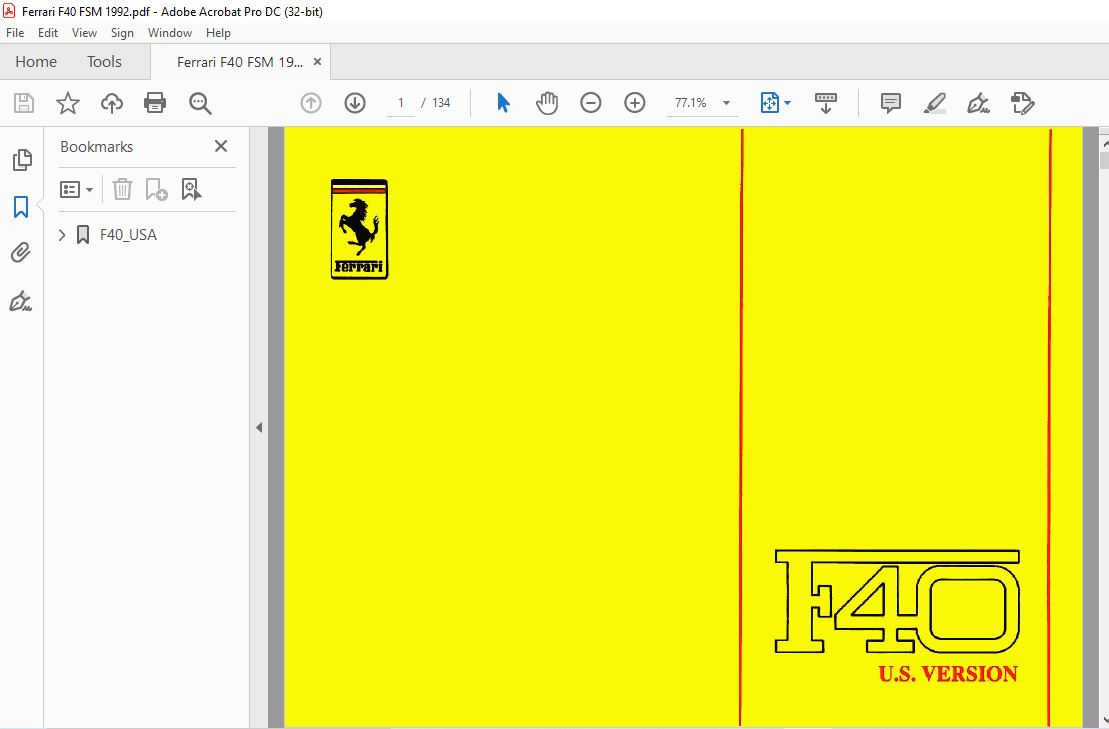Add file to starred favorites

[68, 103]
